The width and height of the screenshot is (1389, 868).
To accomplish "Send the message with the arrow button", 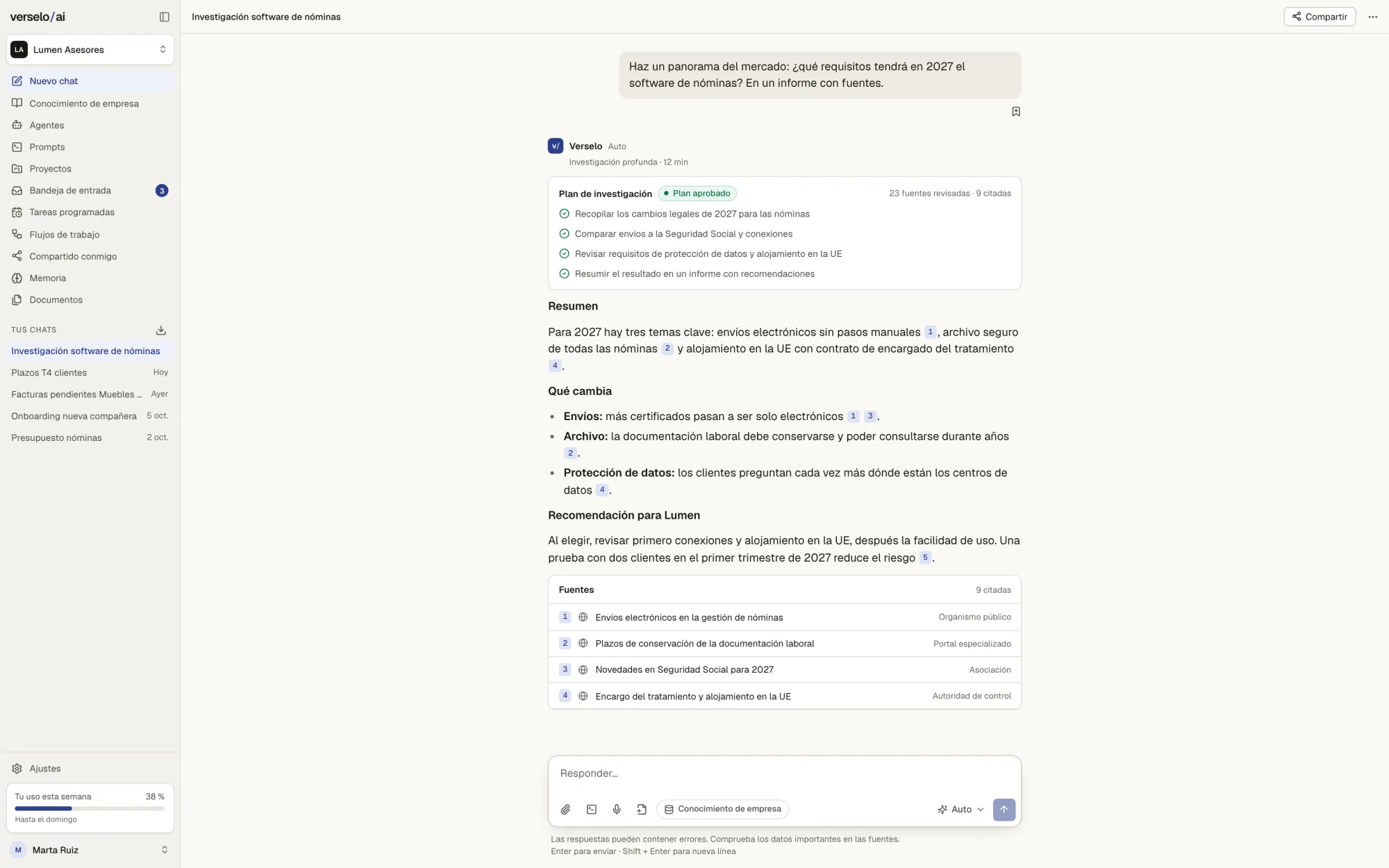I will [1004, 810].
